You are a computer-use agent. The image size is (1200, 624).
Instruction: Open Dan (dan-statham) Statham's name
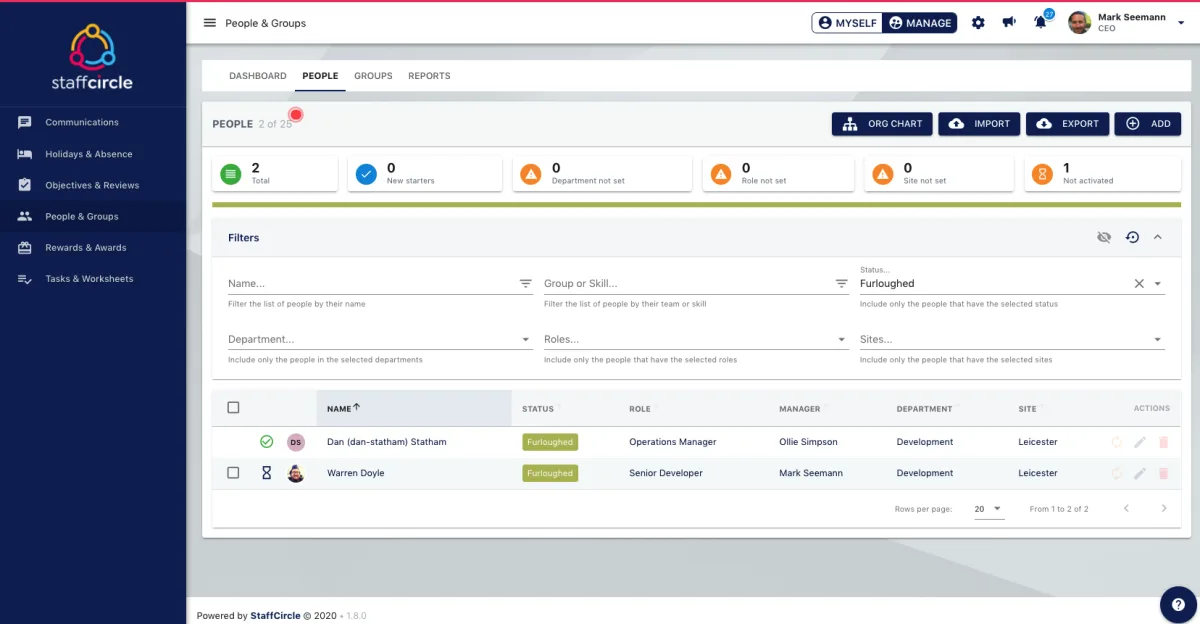[x=387, y=442]
